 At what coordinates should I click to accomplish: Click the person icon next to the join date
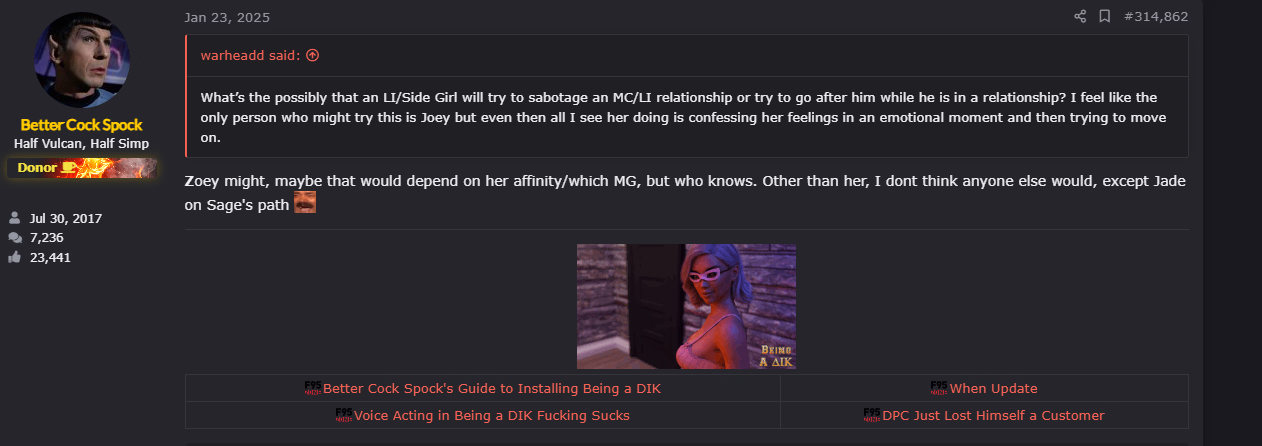click(x=15, y=217)
